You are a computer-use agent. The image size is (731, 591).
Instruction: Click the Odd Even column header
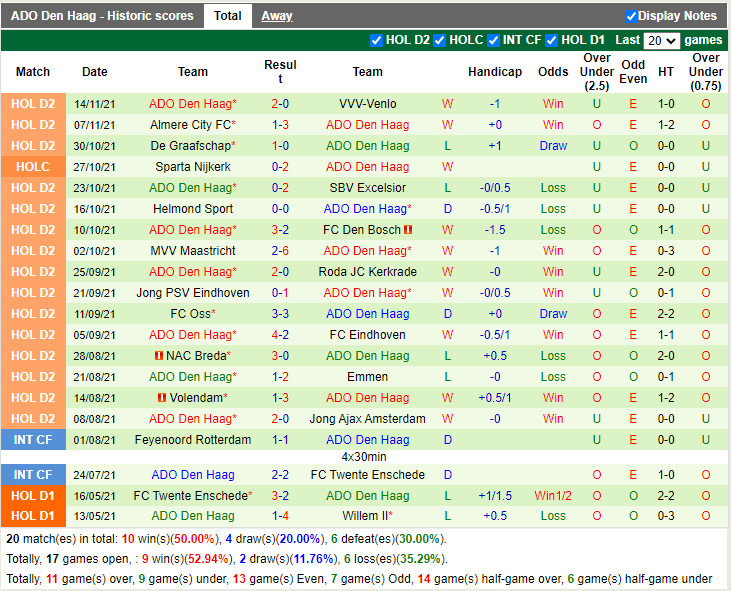[x=633, y=72]
